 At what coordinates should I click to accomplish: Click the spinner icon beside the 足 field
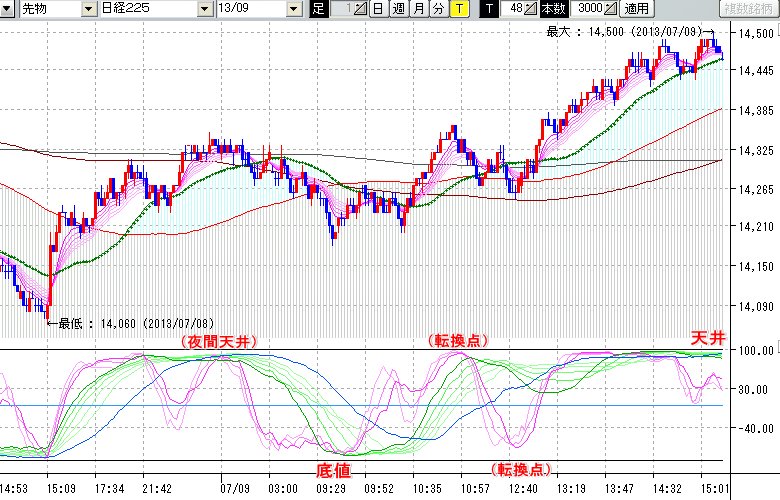click(361, 9)
